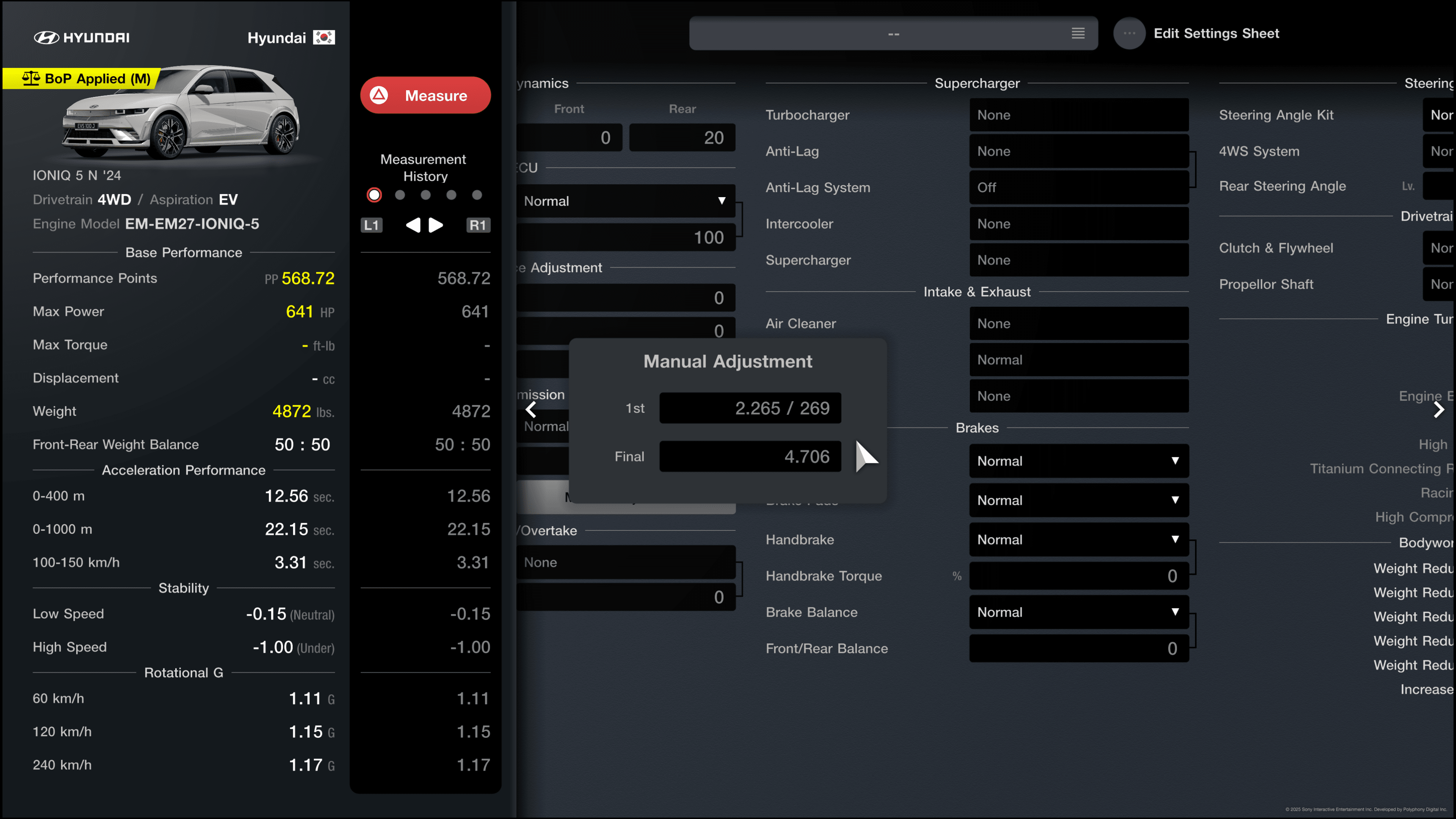Click the Anti-Lag None field
This screenshot has height=819, width=1456.
coord(1078,151)
